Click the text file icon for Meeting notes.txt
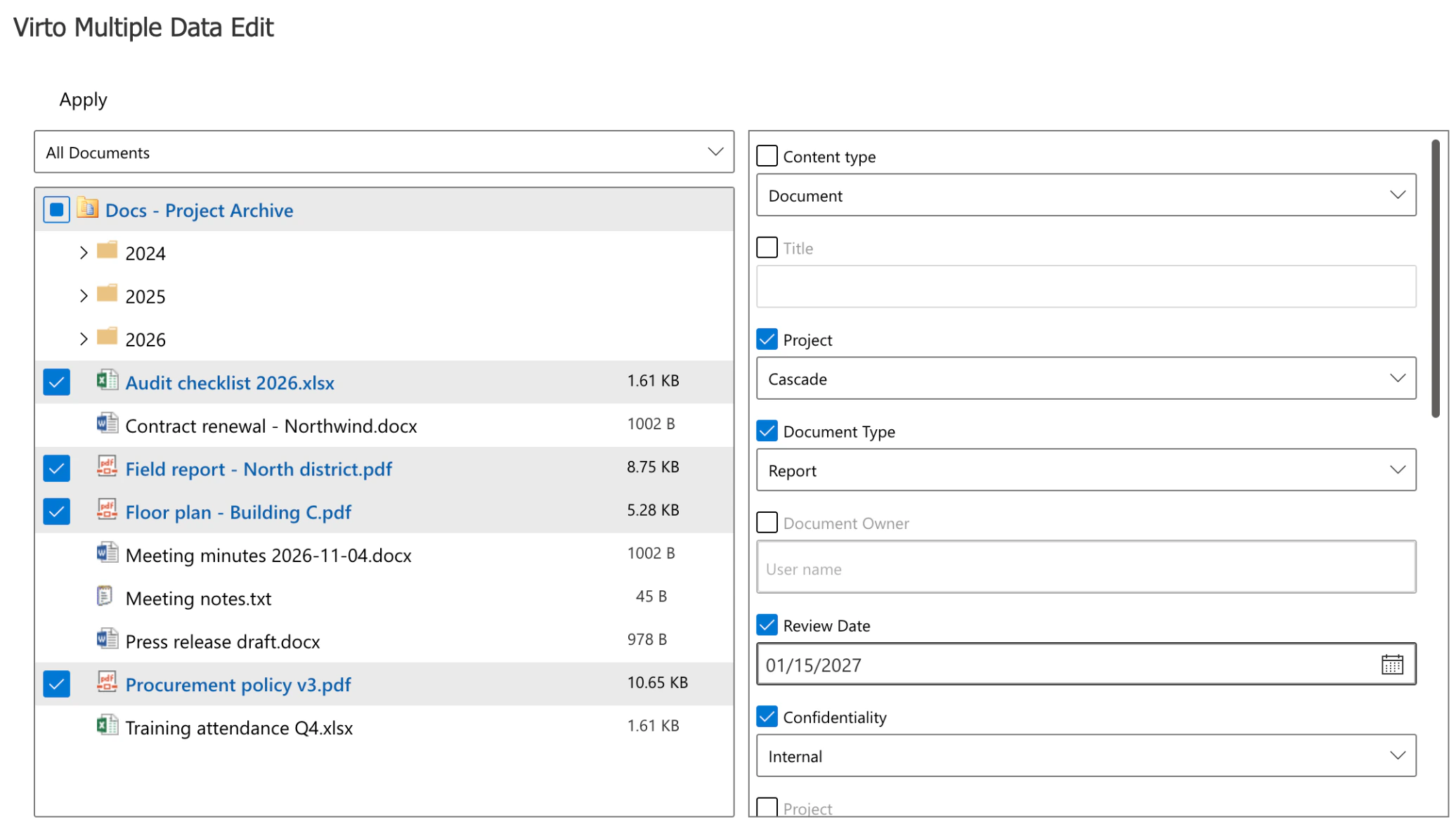Screen dimensions: 1456x822 105,596
